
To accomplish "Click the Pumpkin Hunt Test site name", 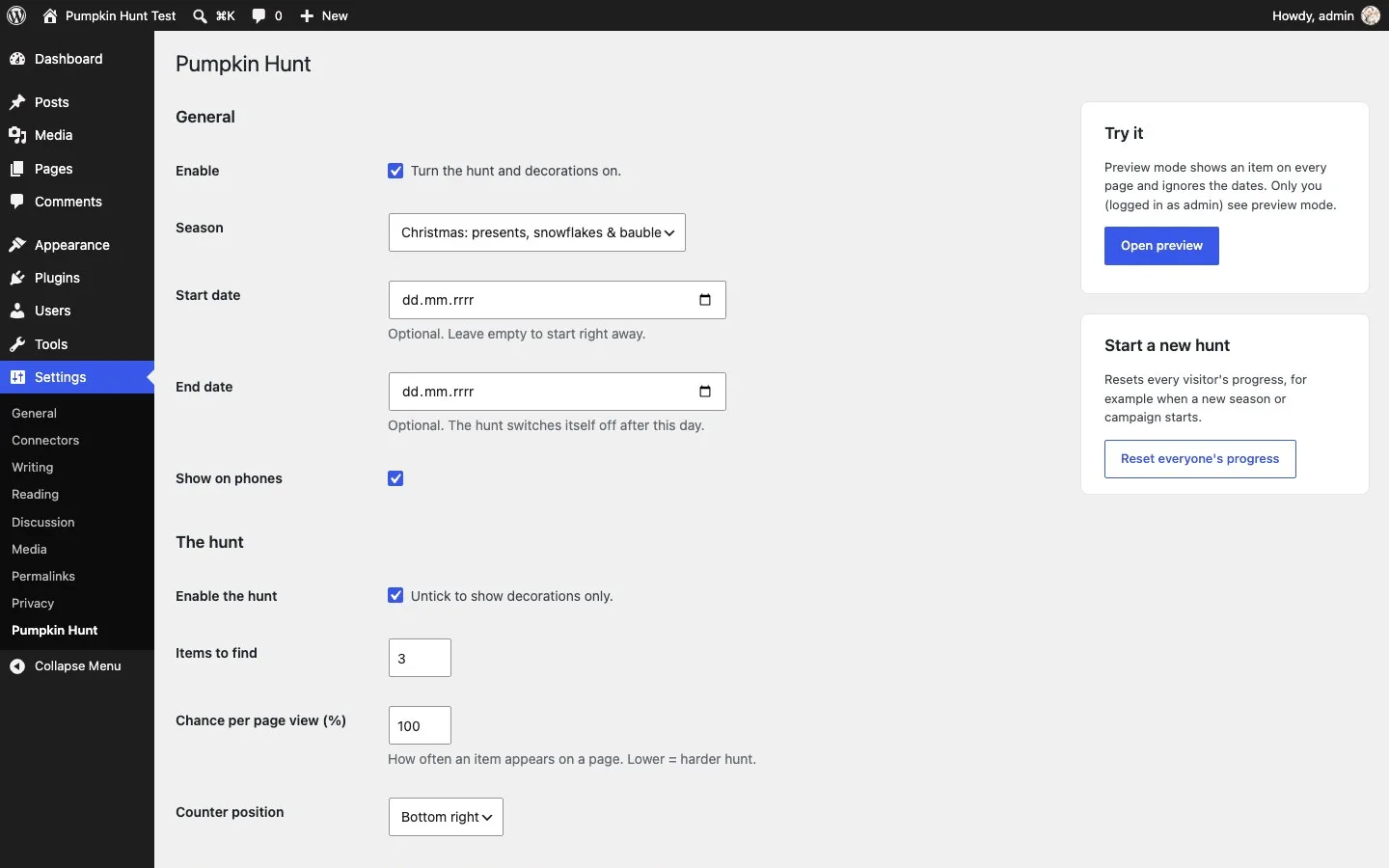I will (x=121, y=15).
